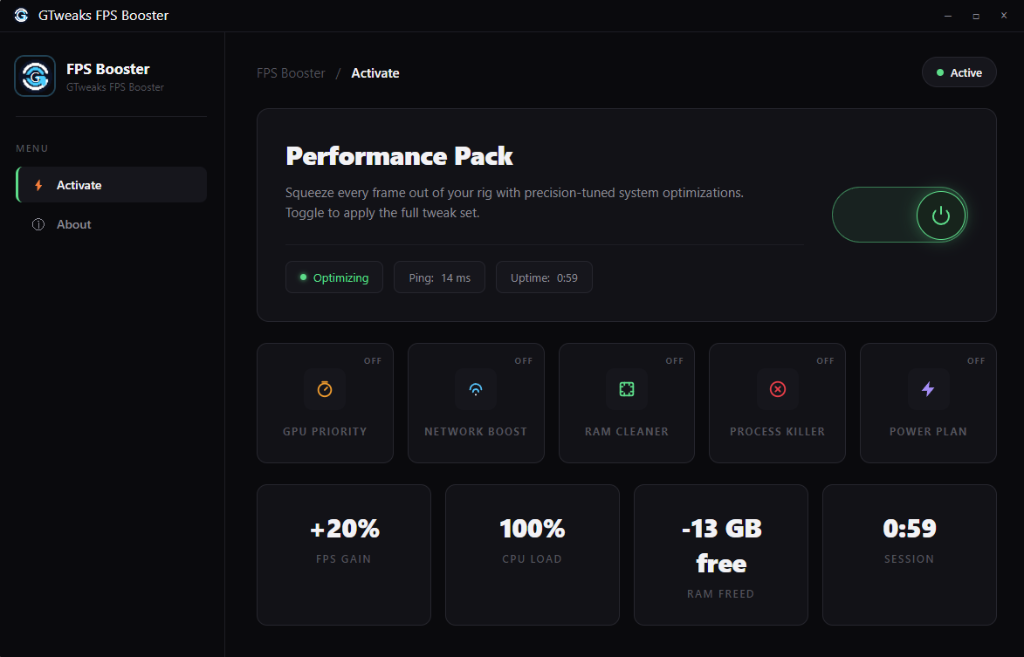Click the RAM Cleaner chip icon
The width and height of the screenshot is (1024, 657).
[626, 389]
